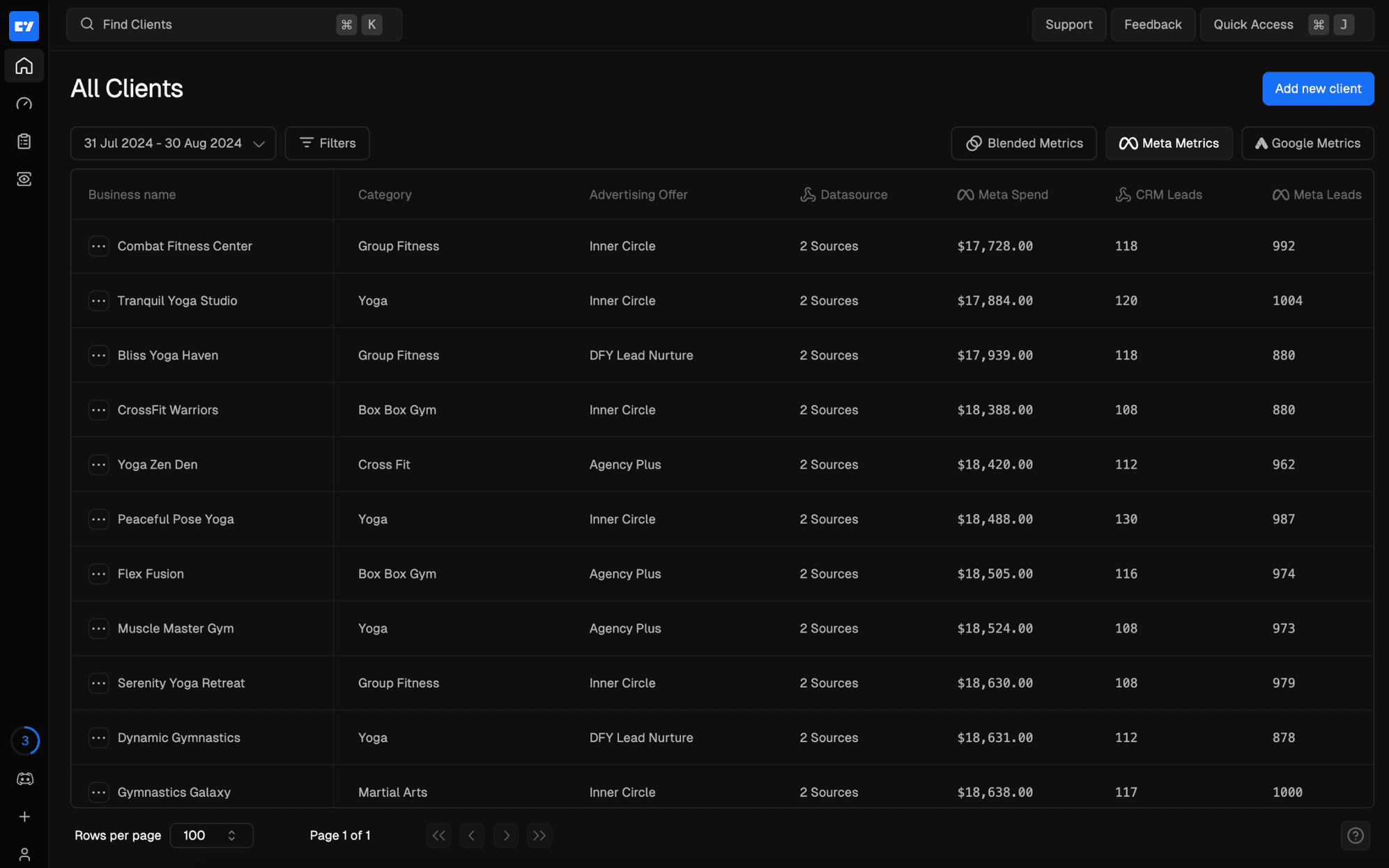Click the Serenity Yoga Retreat name
The width and height of the screenshot is (1389, 868).
(x=181, y=683)
